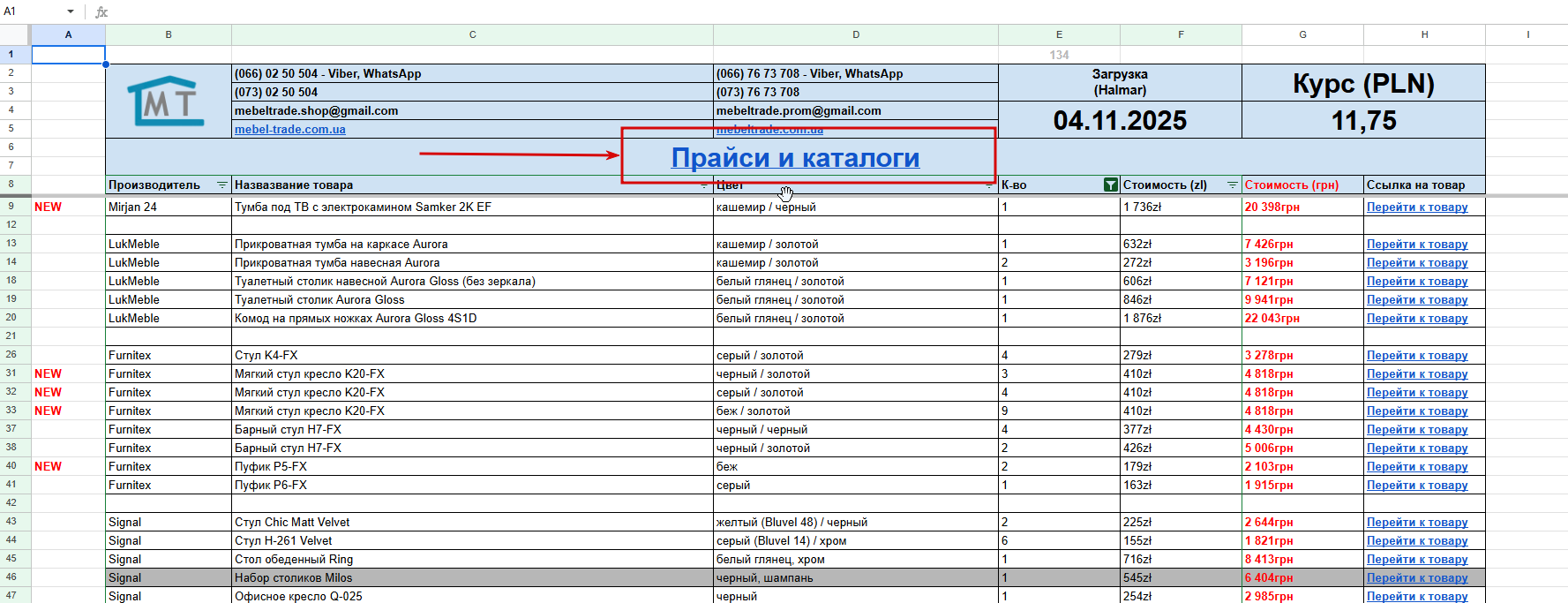The image size is (1568, 603).
Task: Select cell Офисное кресло Q-025
Action: pos(472,596)
